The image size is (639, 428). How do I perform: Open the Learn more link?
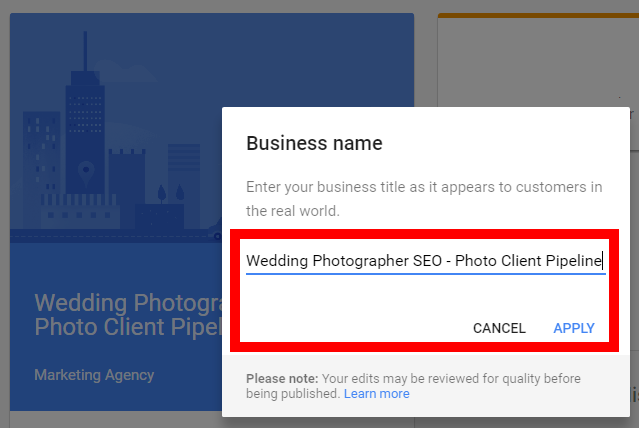click(377, 394)
